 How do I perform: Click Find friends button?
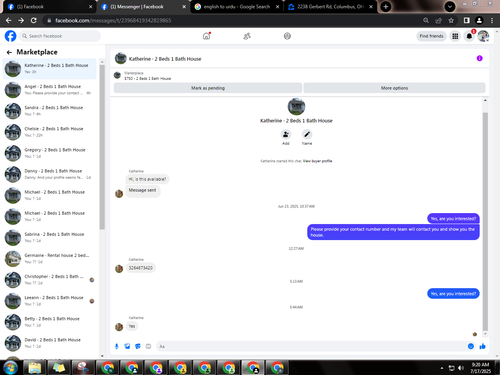(x=431, y=36)
